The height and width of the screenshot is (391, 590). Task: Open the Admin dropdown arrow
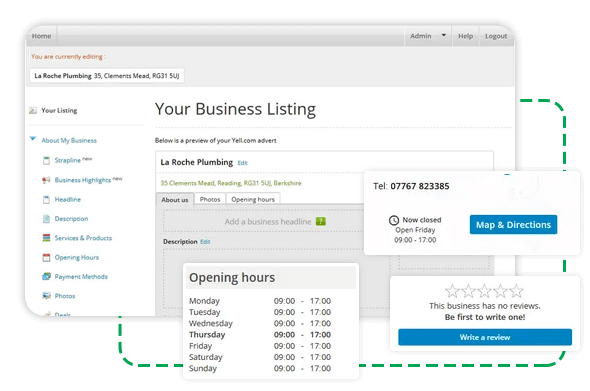444,35
